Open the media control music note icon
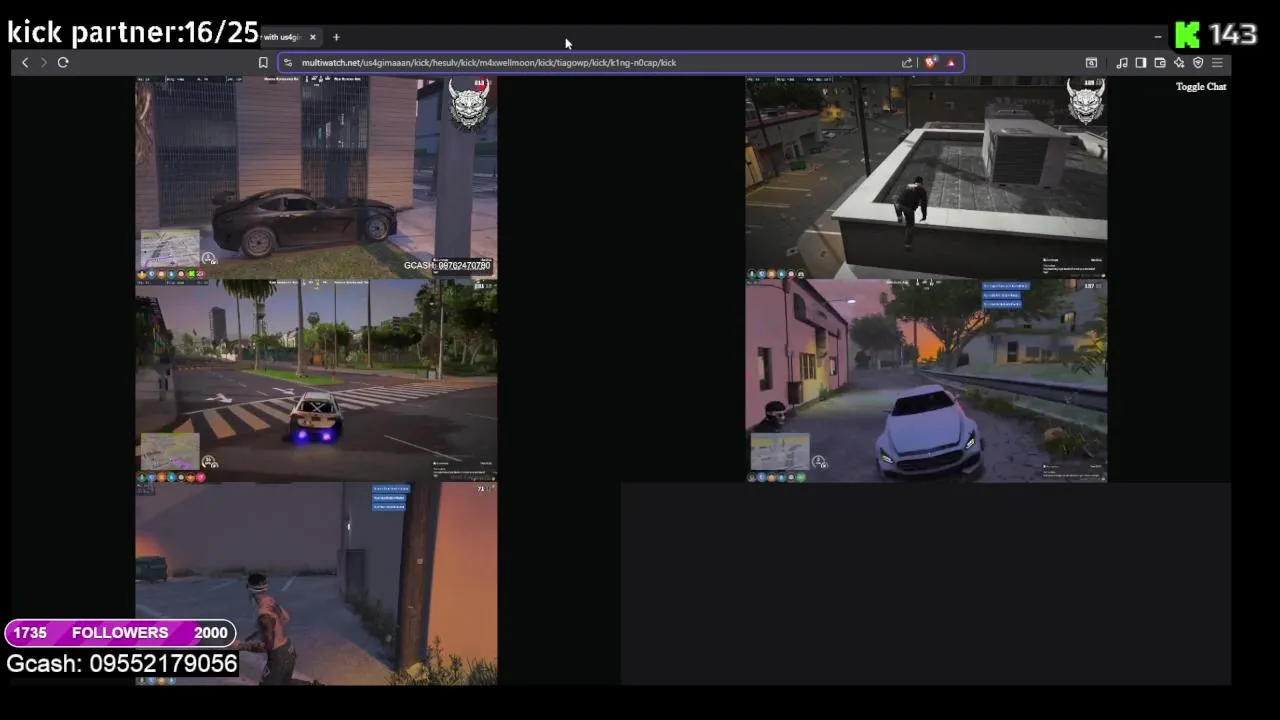Screen dimensions: 1280x720 tap(1122, 62)
